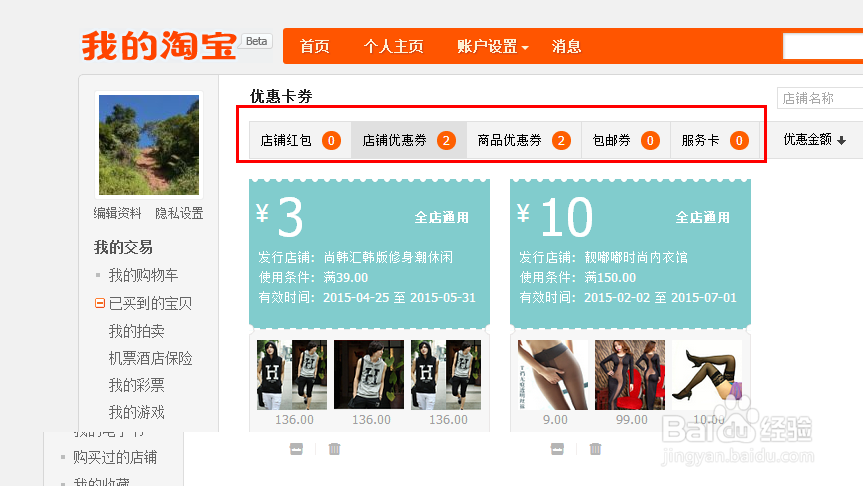Image resolution: width=863 pixels, height=486 pixels.
Task: Open the 9.00 product thumbnail
Action: pyautogui.click(x=553, y=375)
